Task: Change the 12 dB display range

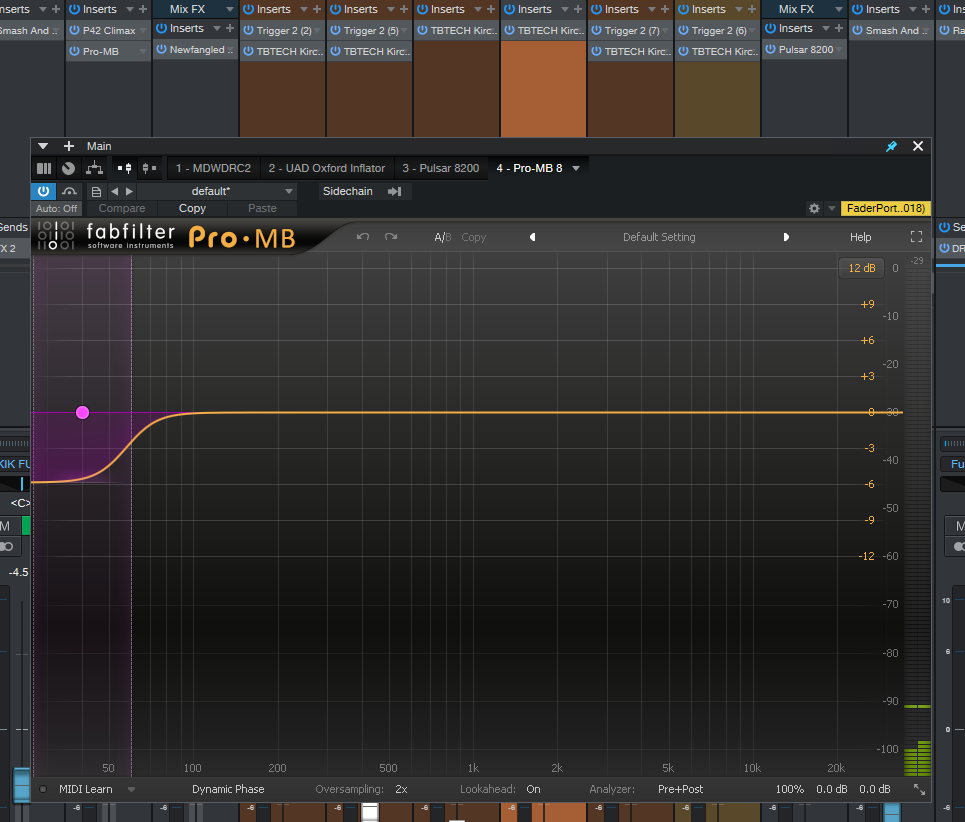Action: pos(862,268)
